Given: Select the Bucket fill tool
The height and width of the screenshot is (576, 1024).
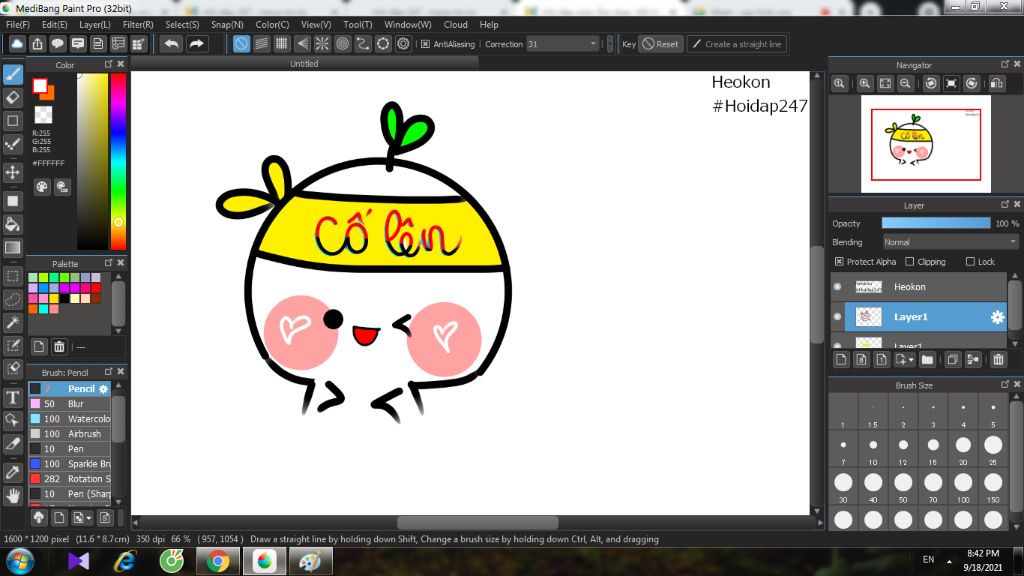Looking at the screenshot, I should (x=12, y=224).
